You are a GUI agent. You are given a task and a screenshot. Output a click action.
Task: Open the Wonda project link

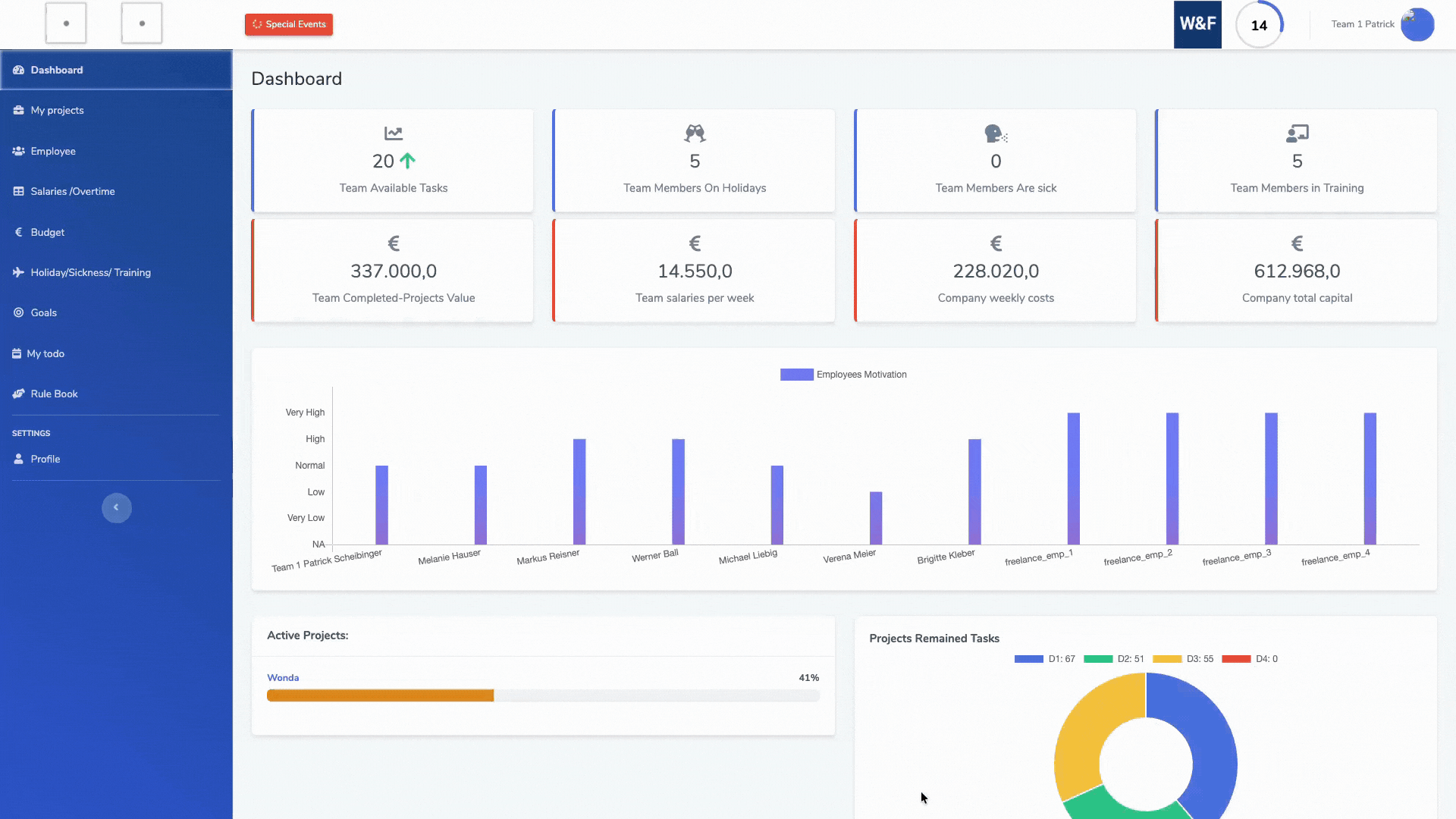pos(283,678)
